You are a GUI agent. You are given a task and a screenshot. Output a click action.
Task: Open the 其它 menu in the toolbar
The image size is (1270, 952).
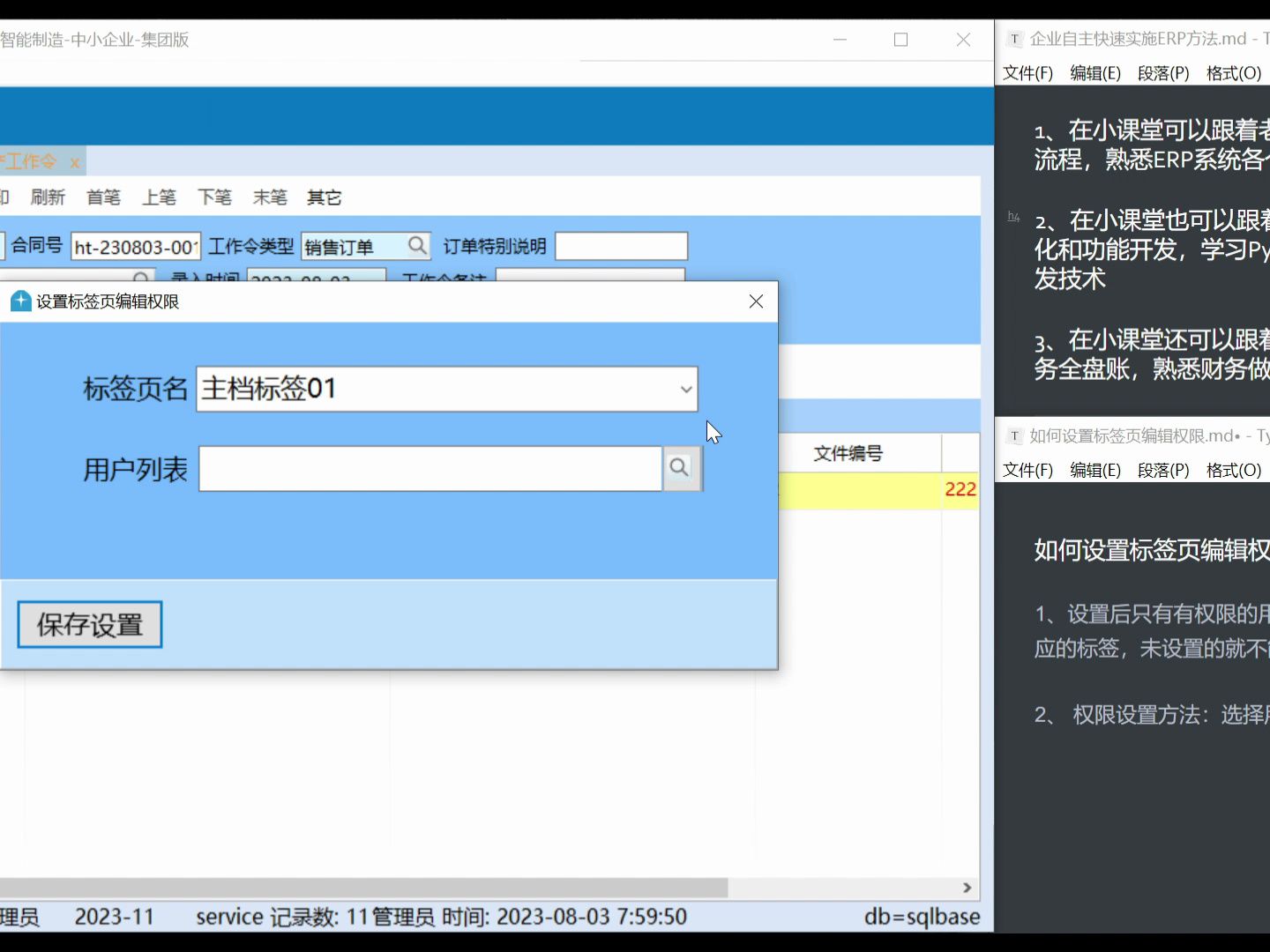pyautogui.click(x=323, y=197)
